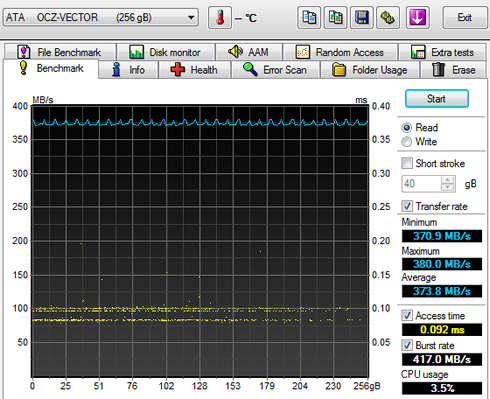Increase the short stroke gB stepper

click(x=447, y=180)
